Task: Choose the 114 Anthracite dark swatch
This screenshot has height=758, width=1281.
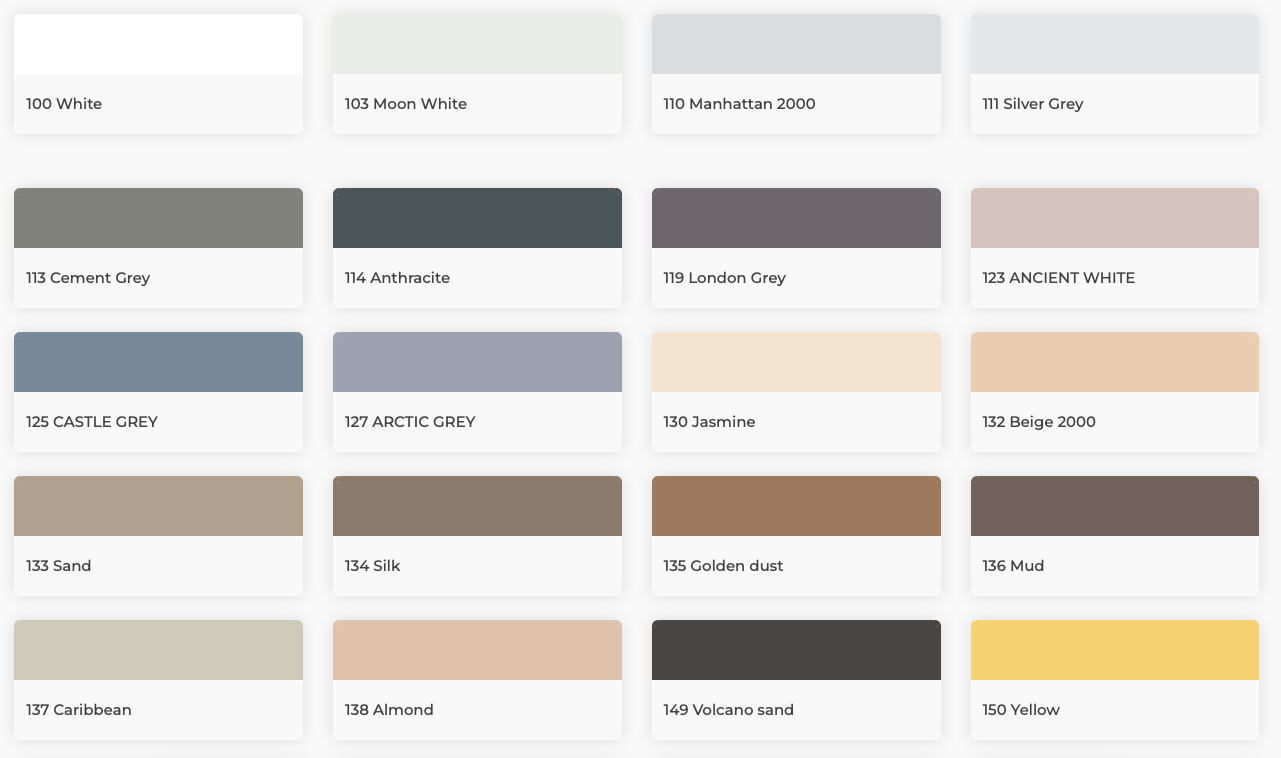Action: coord(477,219)
